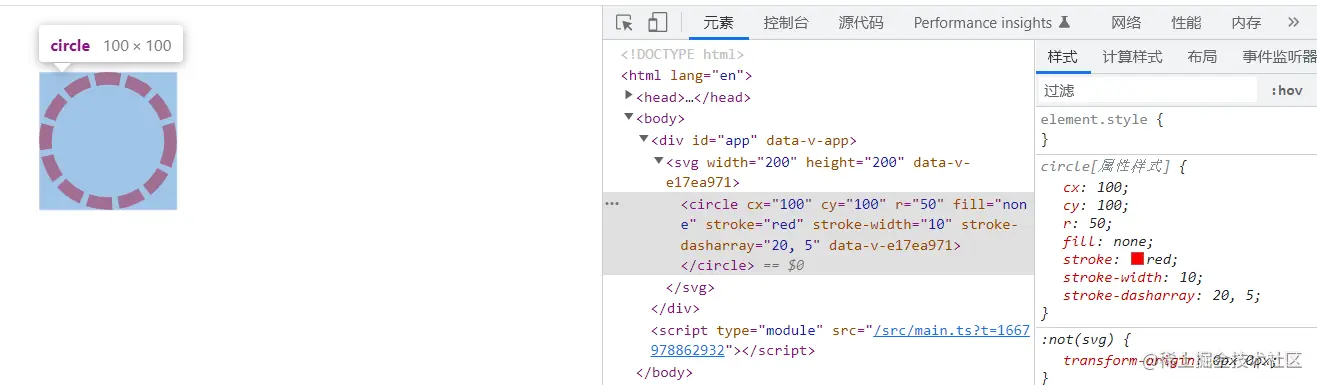
Task: Toggle the :hov element state button
Action: [1286, 90]
